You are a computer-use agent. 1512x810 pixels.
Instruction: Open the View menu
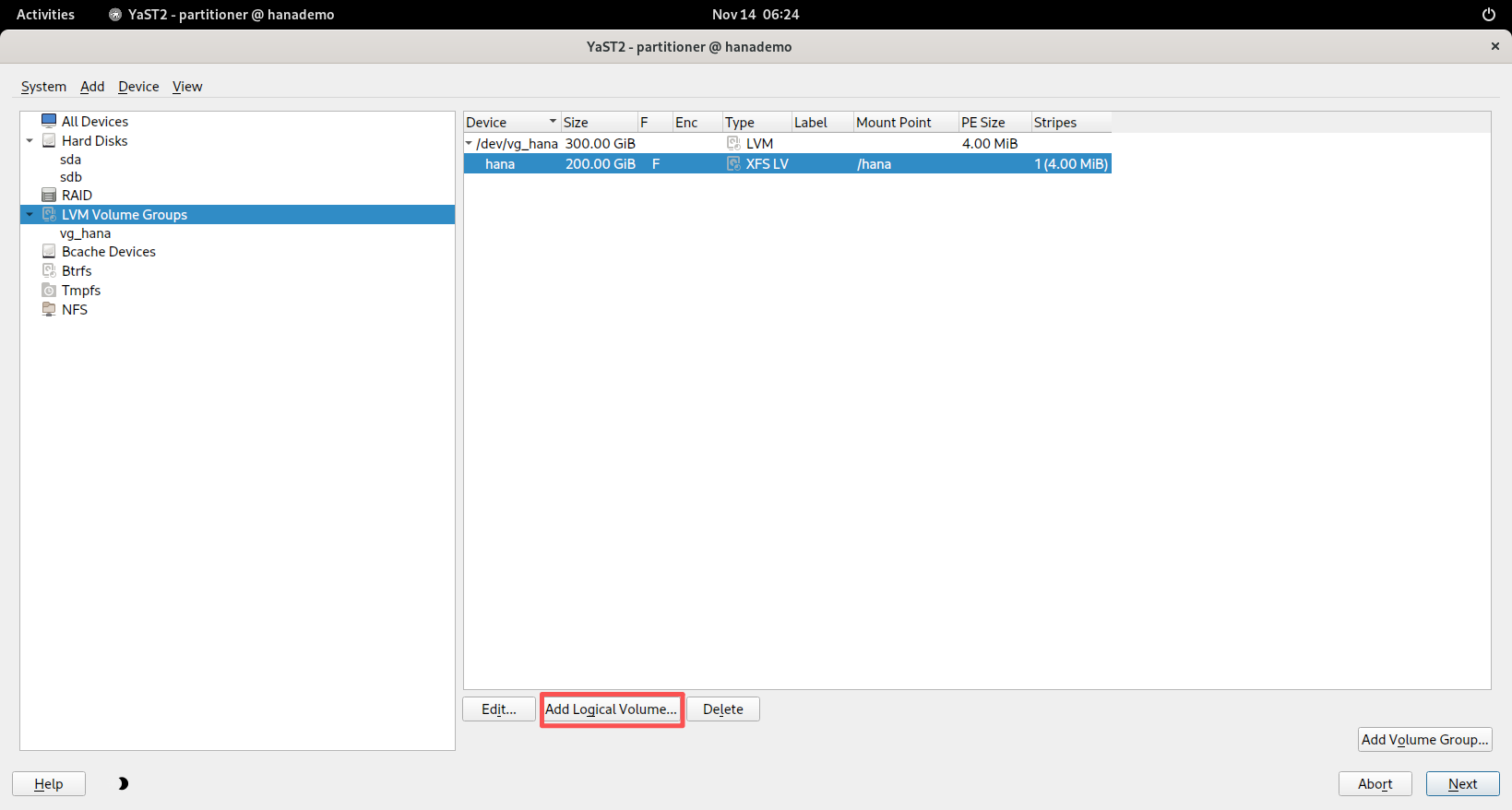[x=187, y=87]
